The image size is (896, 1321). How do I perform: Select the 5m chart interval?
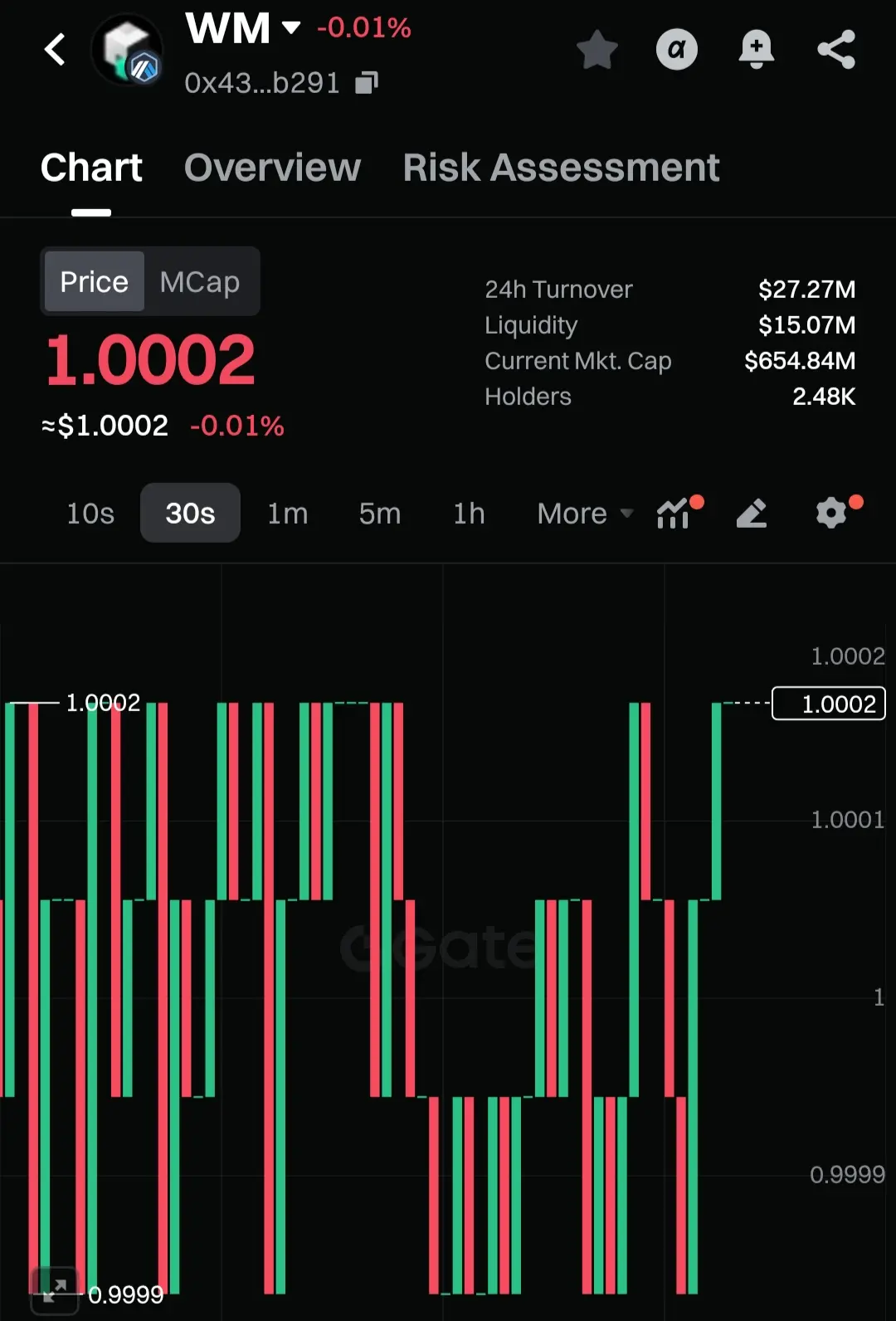tap(379, 514)
